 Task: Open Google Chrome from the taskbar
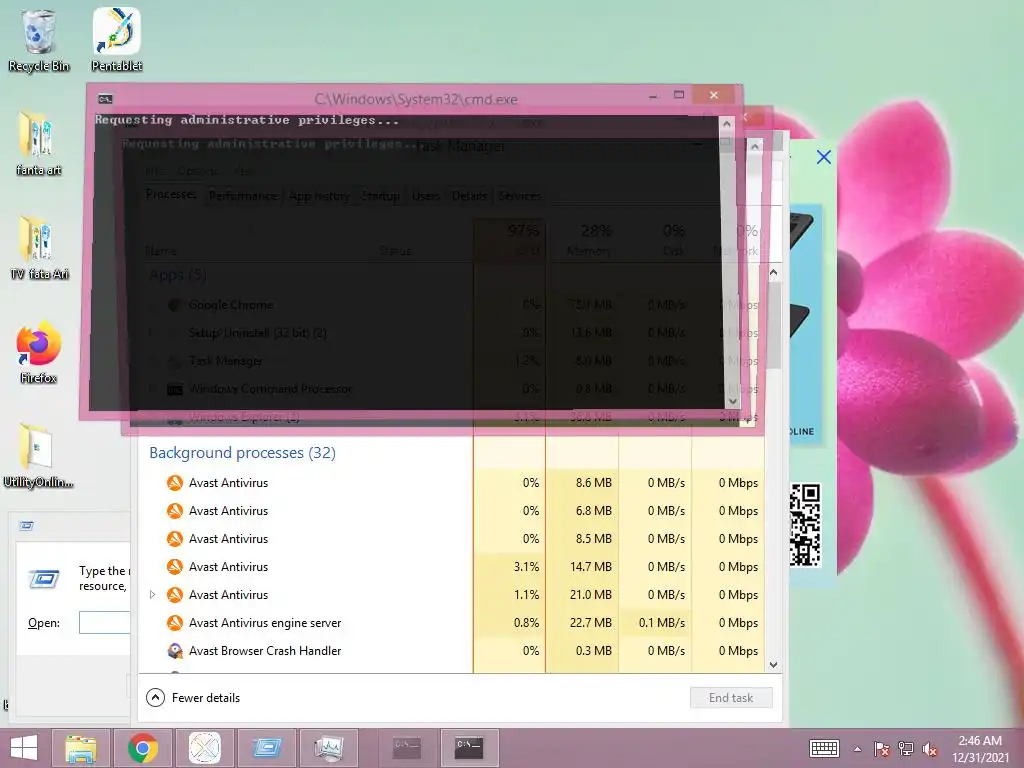(142, 748)
